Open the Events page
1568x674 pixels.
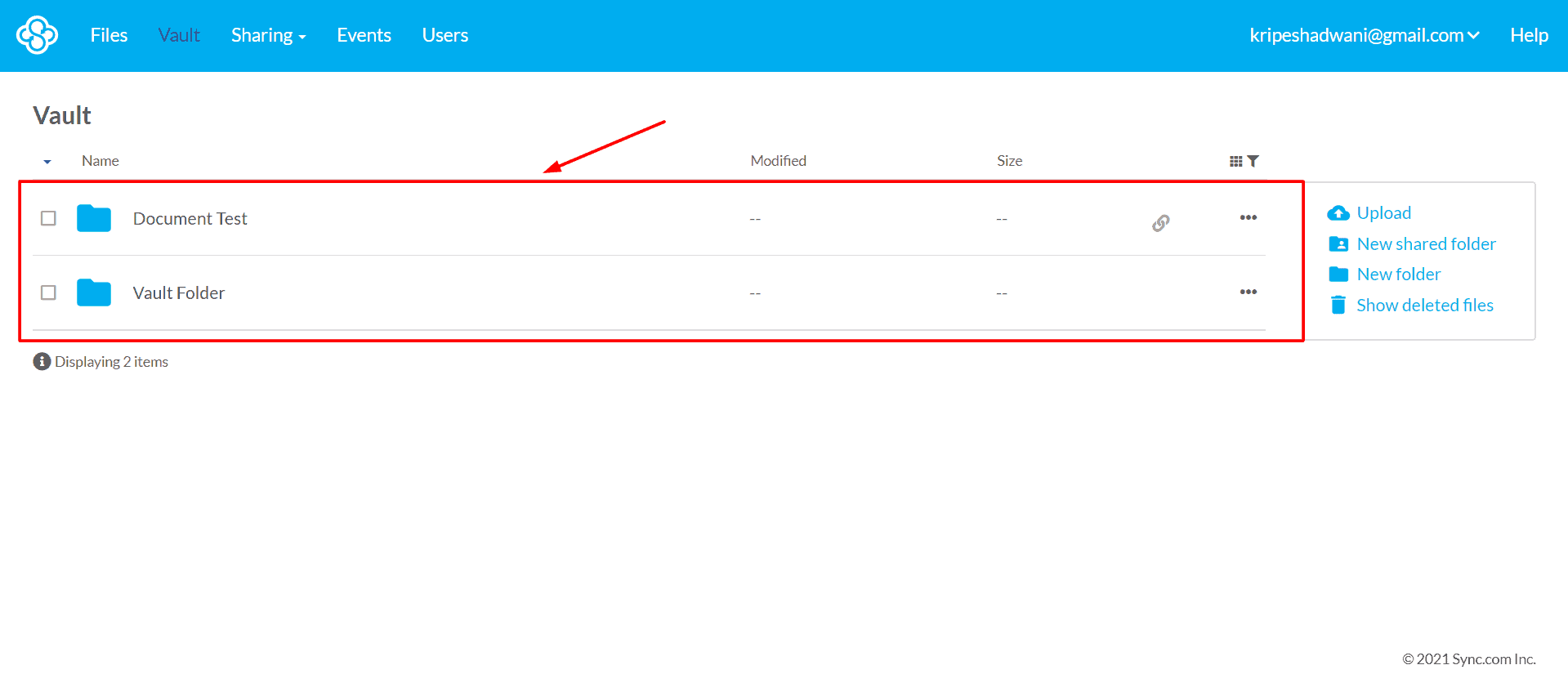(364, 35)
